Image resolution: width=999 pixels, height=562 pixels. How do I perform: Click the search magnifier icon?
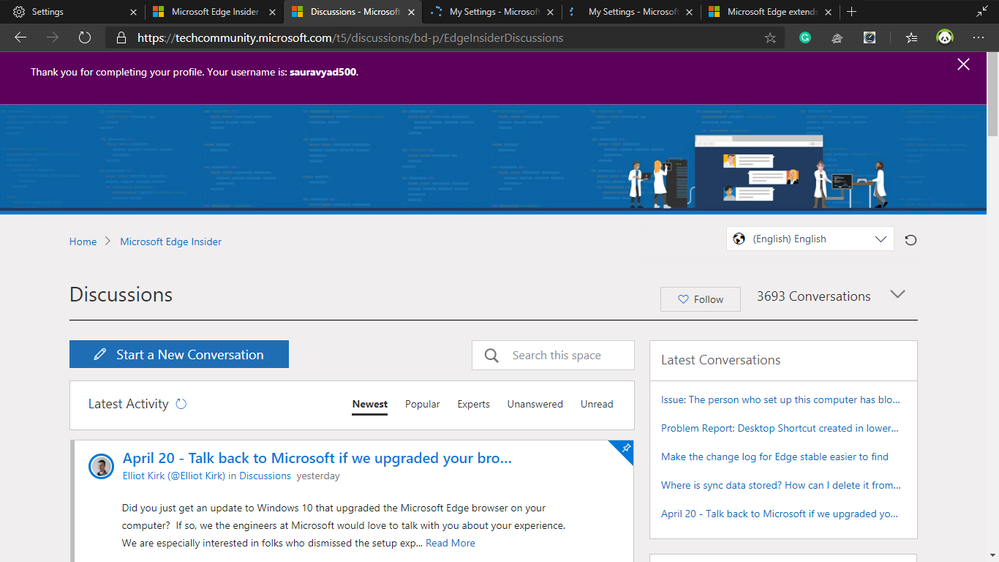pos(491,356)
